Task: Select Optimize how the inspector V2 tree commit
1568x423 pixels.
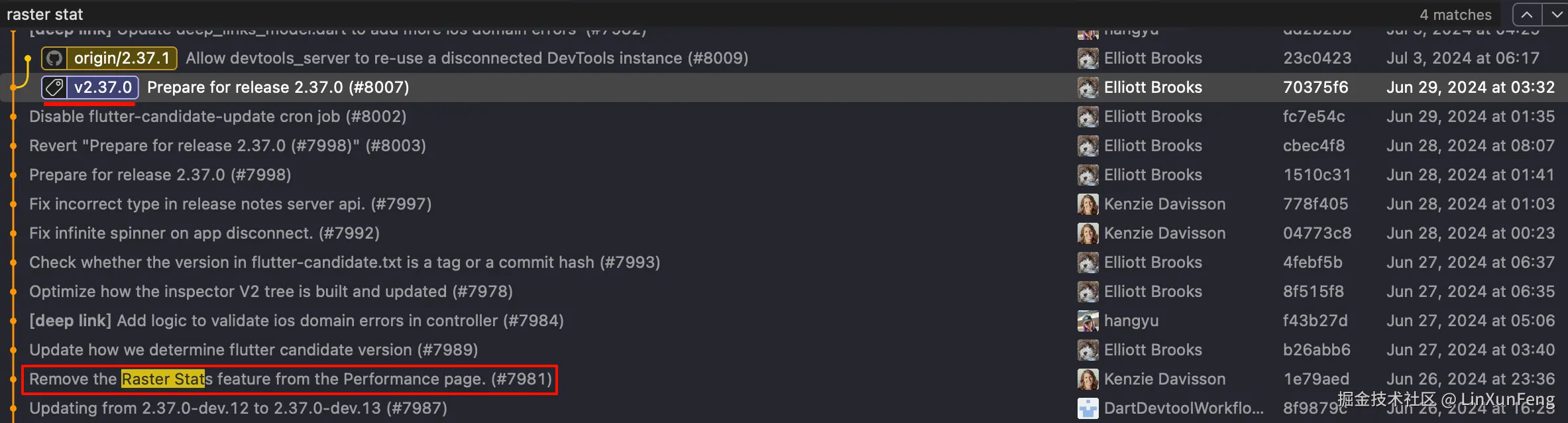Action: (270, 292)
